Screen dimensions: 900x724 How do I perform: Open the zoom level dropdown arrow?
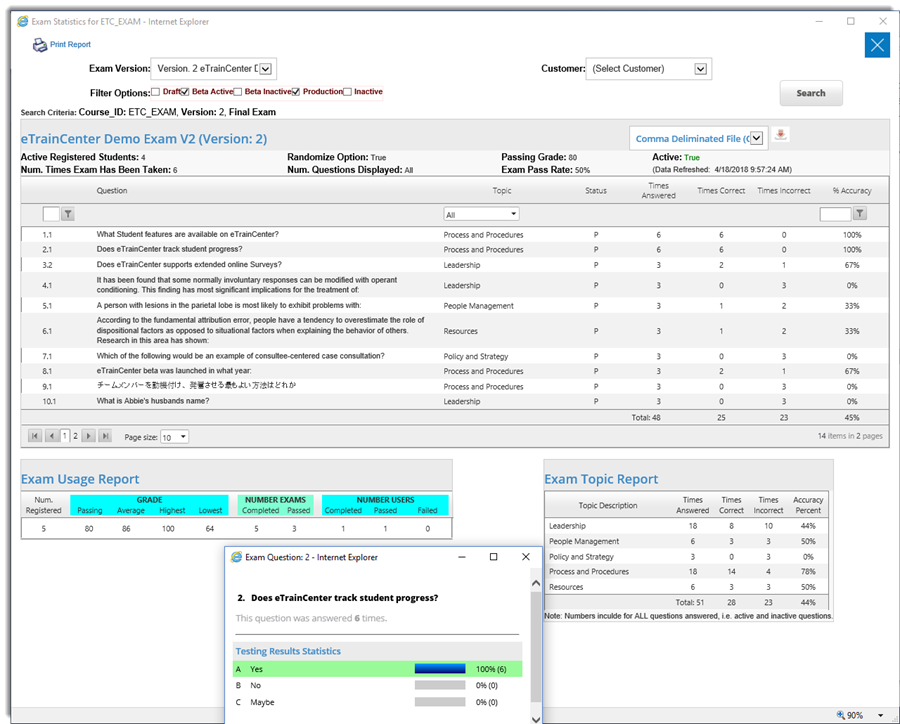(x=880, y=715)
